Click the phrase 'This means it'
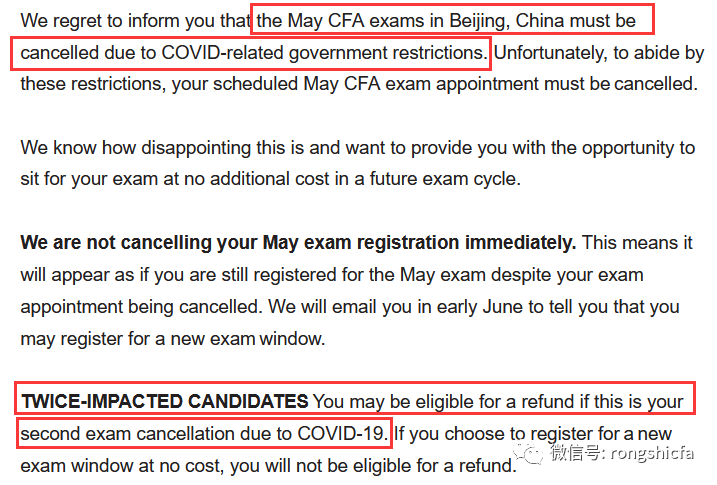This screenshot has height=485, width=717. tap(637, 243)
